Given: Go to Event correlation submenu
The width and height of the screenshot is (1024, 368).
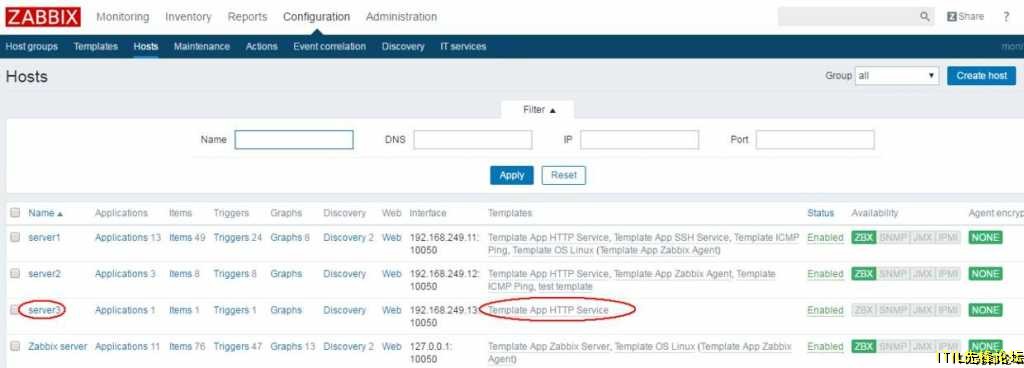Looking at the screenshot, I should pyautogui.click(x=329, y=46).
